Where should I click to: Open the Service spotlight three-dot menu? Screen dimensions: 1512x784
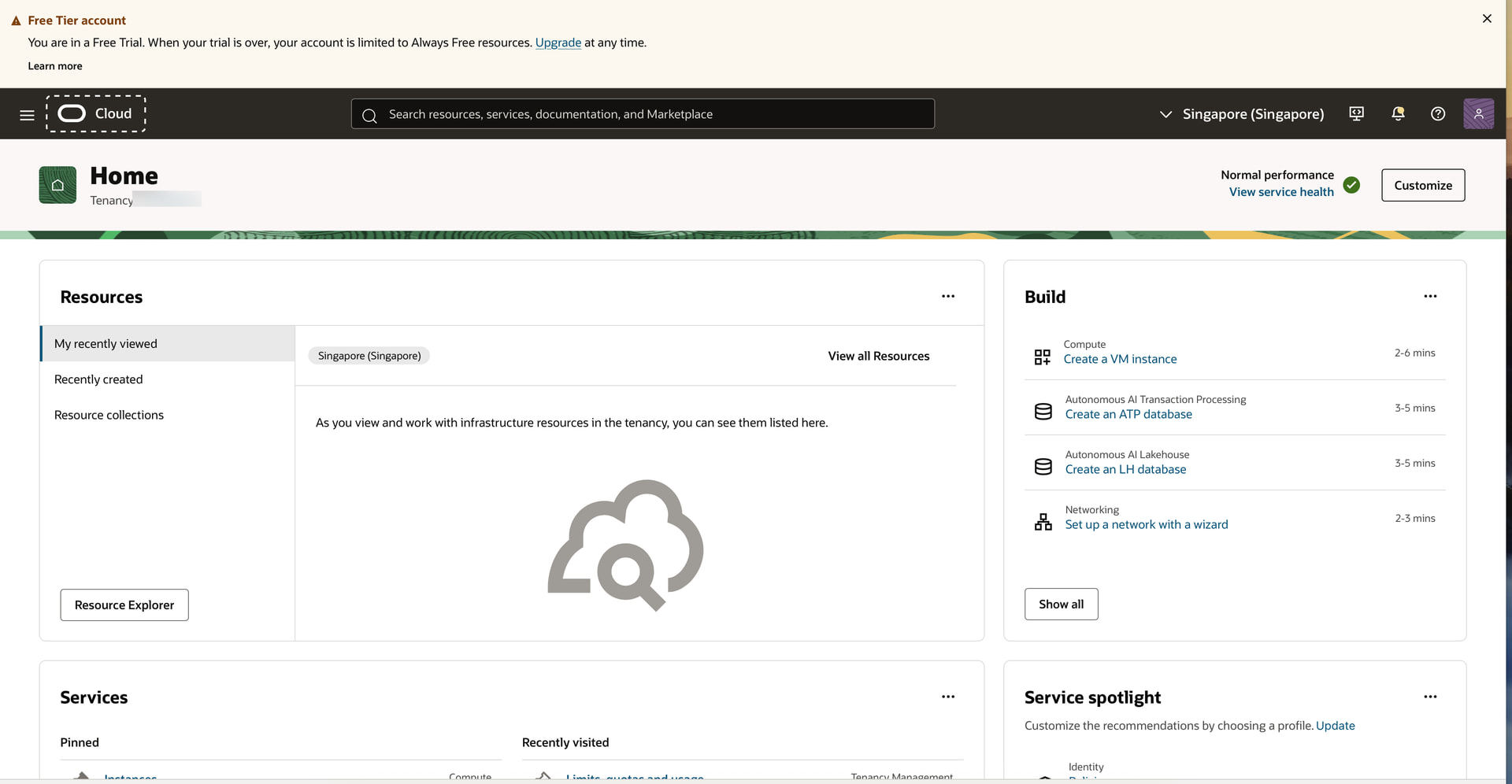[1430, 697]
